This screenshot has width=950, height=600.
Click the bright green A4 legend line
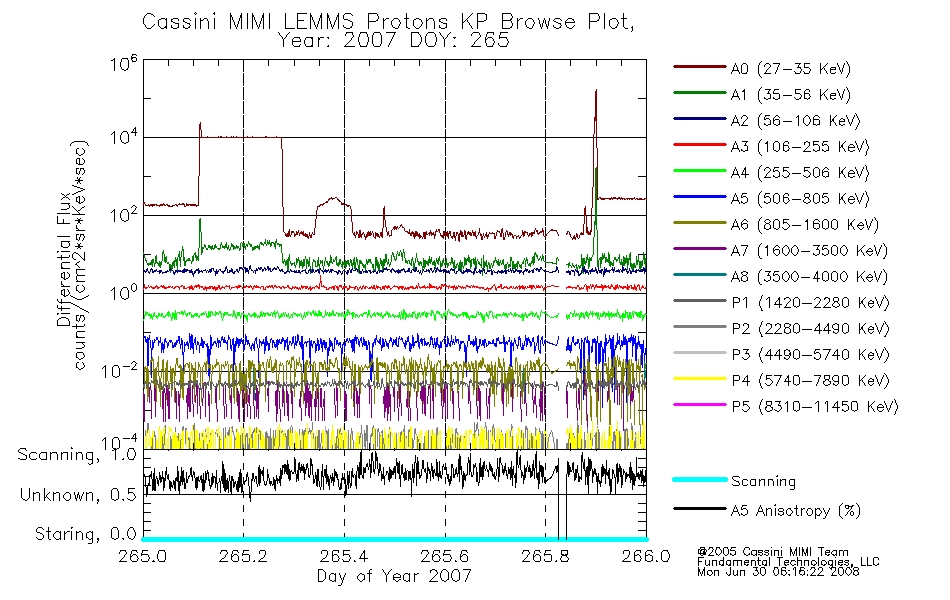(700, 171)
